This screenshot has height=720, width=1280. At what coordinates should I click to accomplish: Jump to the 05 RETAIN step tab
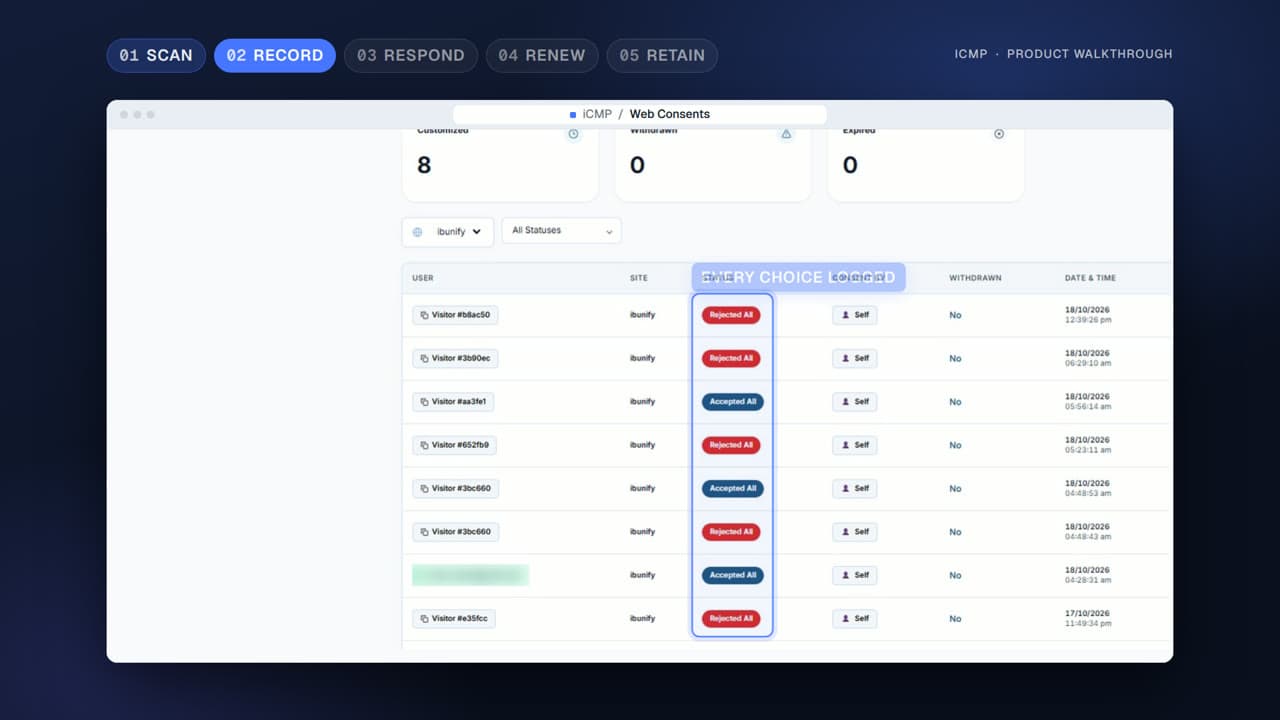click(x=662, y=55)
